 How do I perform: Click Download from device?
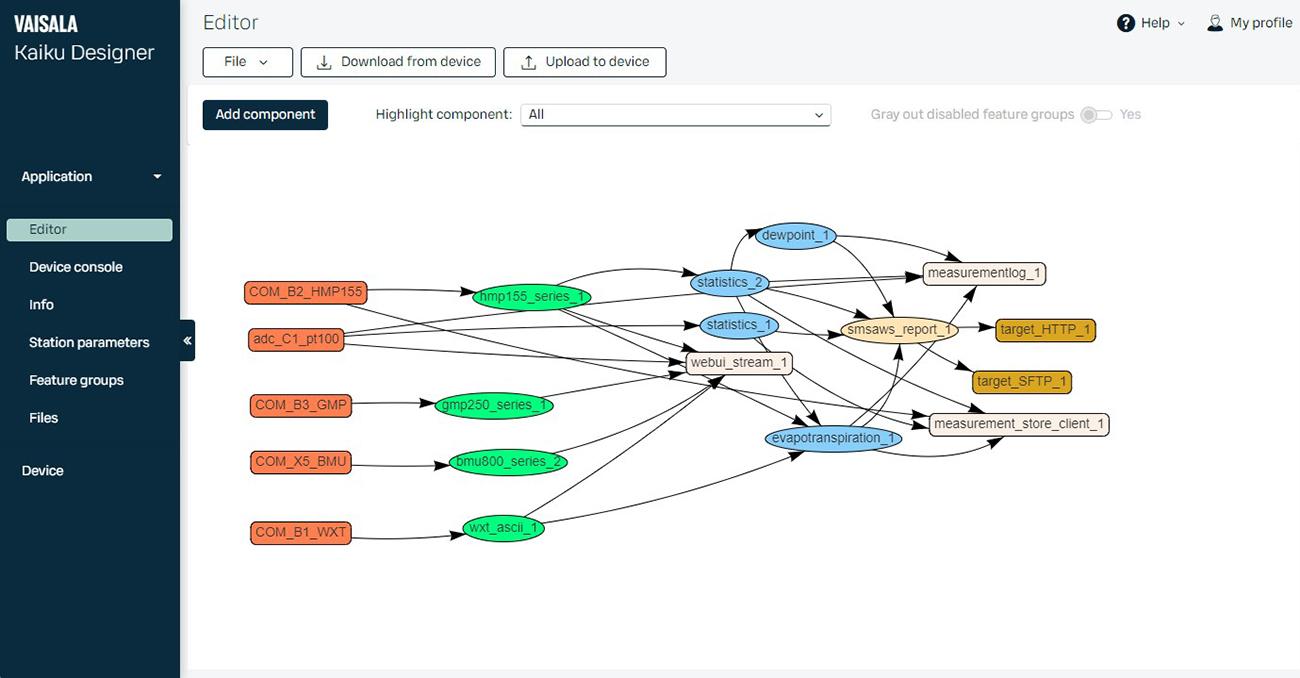(x=397, y=61)
